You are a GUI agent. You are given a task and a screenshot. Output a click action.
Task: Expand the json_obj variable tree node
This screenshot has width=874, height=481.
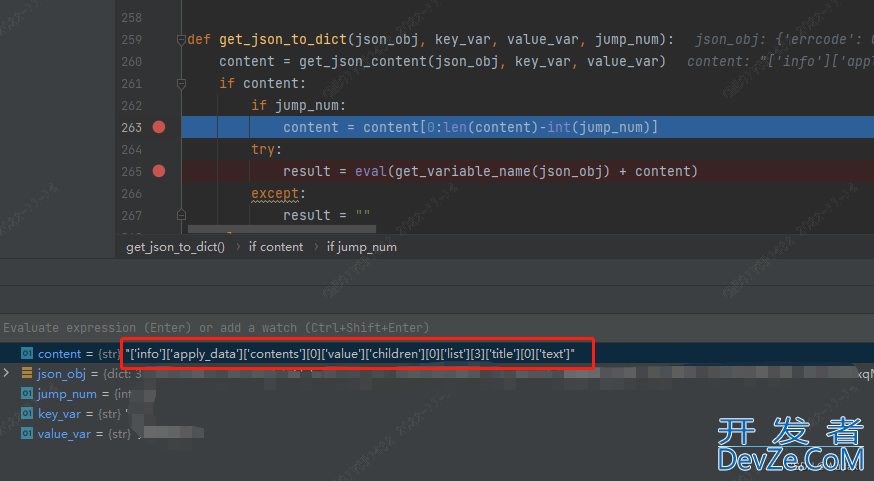(x=8, y=373)
